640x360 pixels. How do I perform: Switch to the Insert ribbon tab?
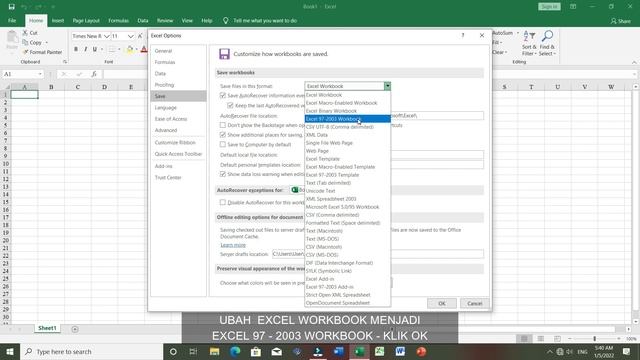coord(58,20)
